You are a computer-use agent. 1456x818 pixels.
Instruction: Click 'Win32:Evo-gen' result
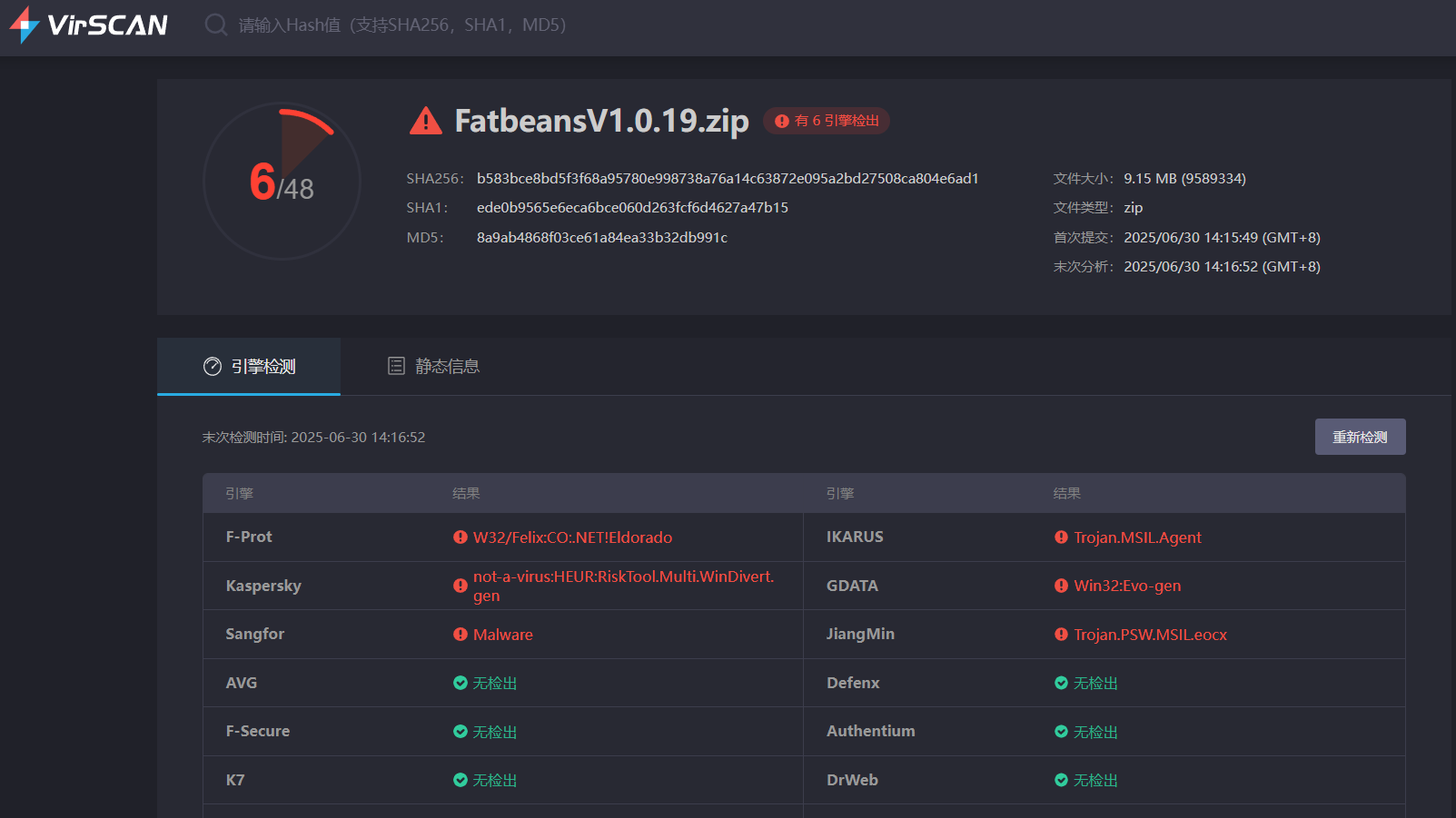[1127, 586]
